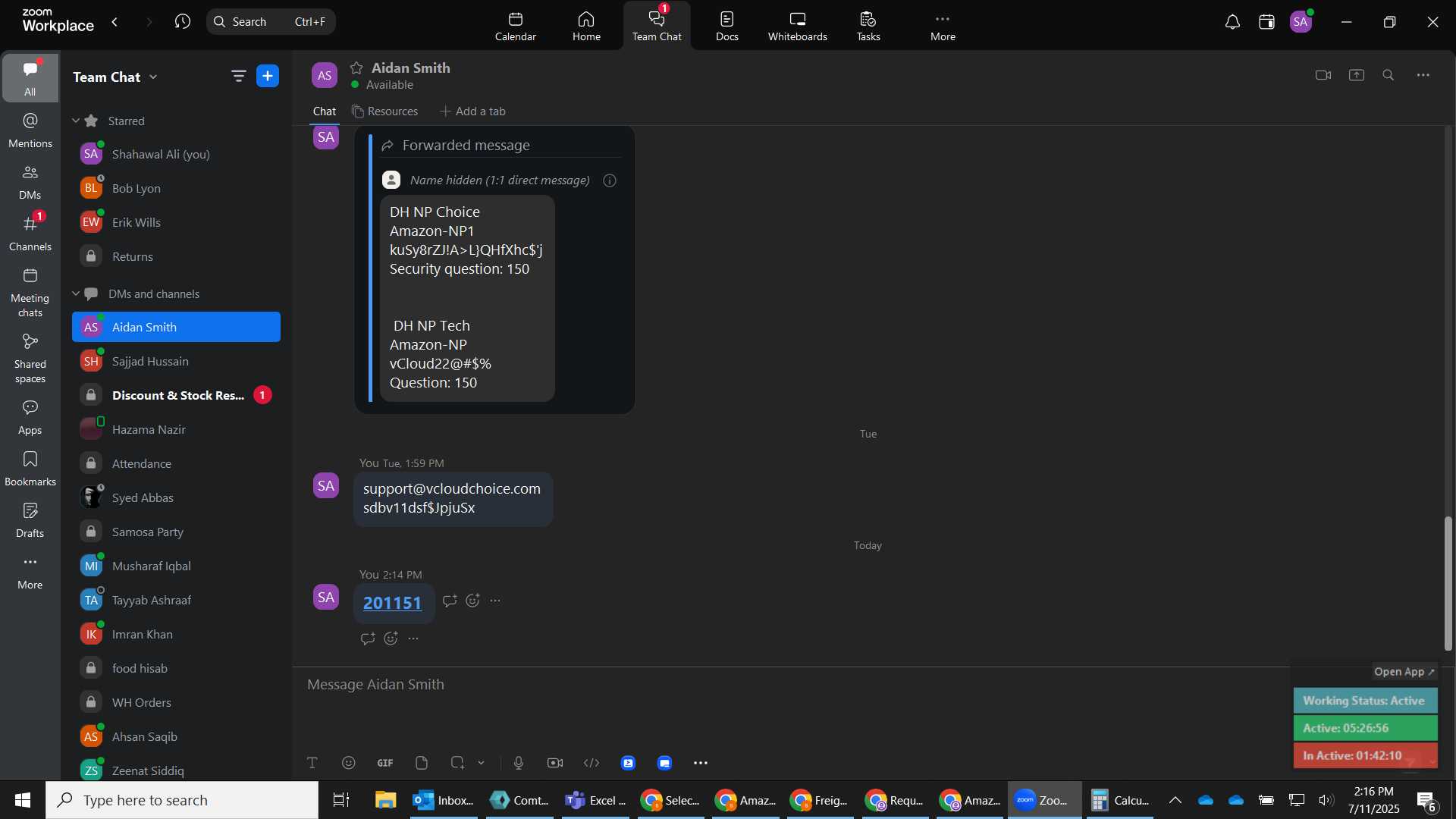The height and width of the screenshot is (819, 1456).
Task: Open the calendar icon beside profile avatar
Action: click(1266, 22)
